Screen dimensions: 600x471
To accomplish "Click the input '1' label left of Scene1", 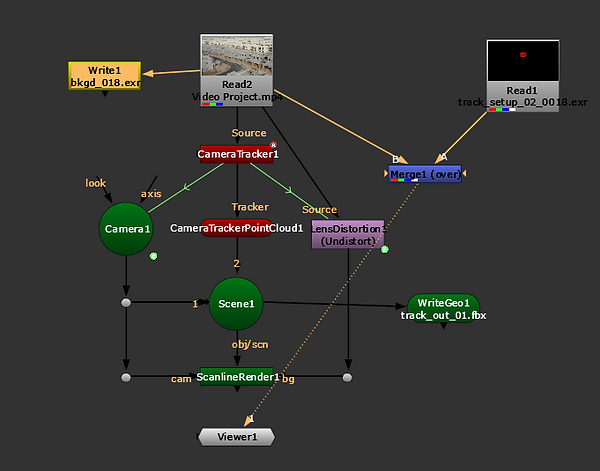I will [x=195, y=304].
